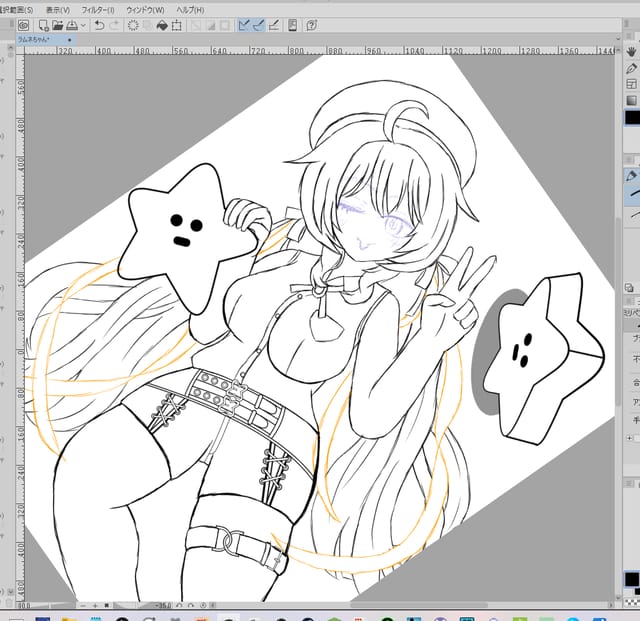Switch to the ラムネちゃん document tab

pos(40,38)
